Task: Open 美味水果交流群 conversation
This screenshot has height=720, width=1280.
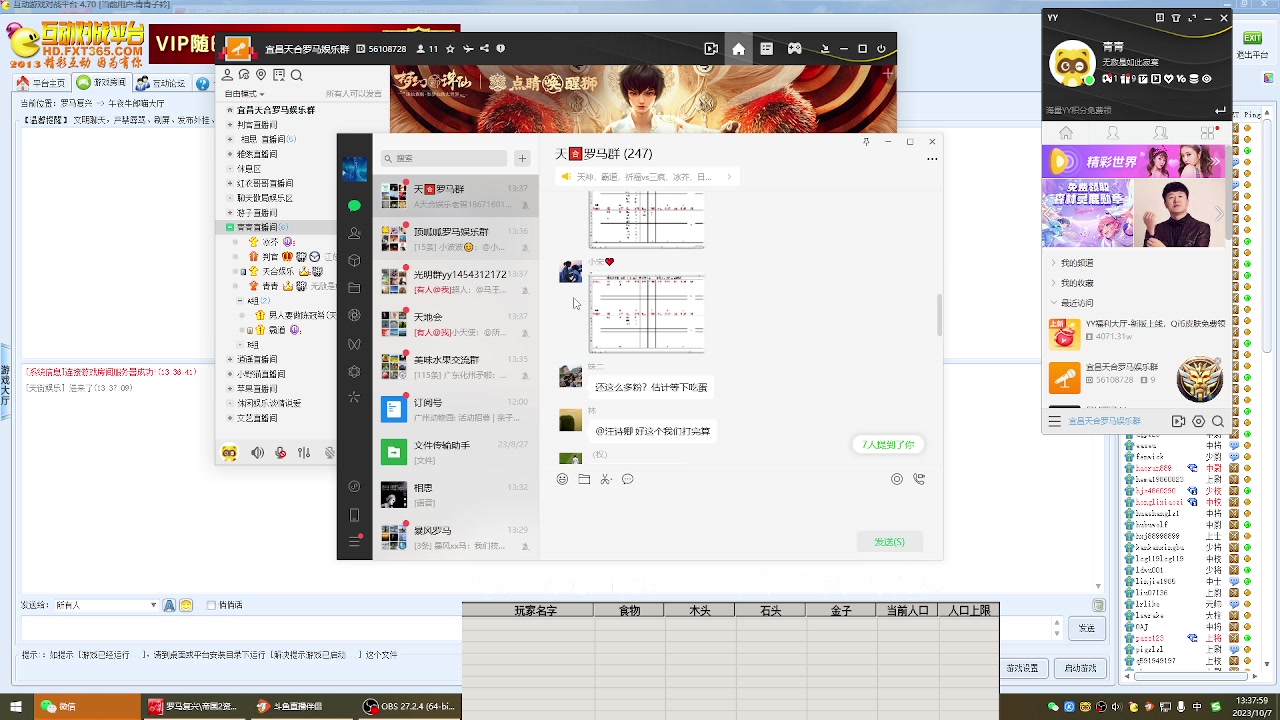Action: tap(455, 366)
